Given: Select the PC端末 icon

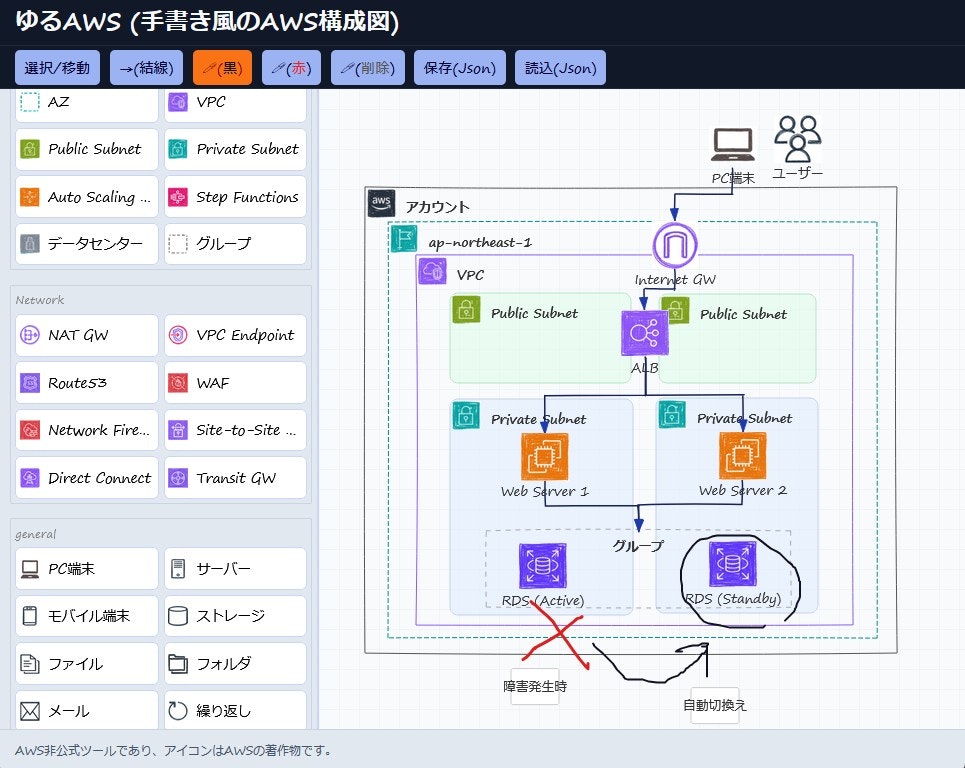Looking at the screenshot, I should 86,568.
